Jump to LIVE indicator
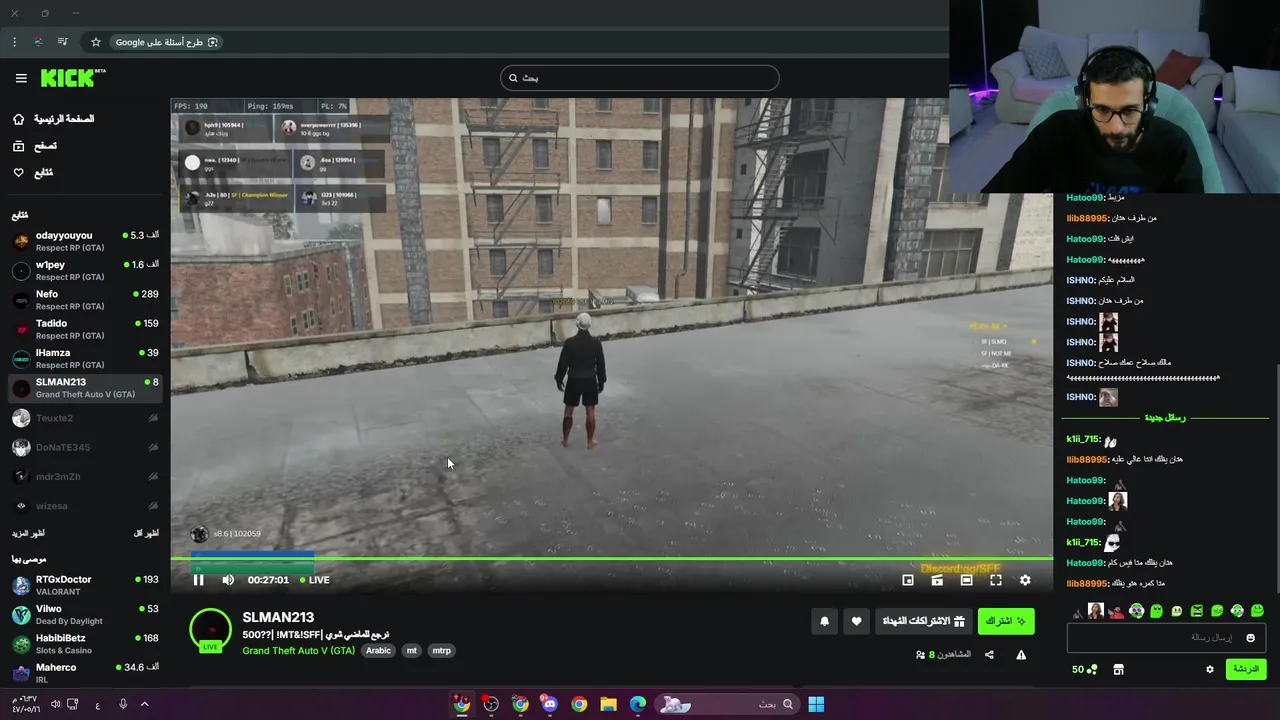1280x720 pixels. (x=315, y=580)
